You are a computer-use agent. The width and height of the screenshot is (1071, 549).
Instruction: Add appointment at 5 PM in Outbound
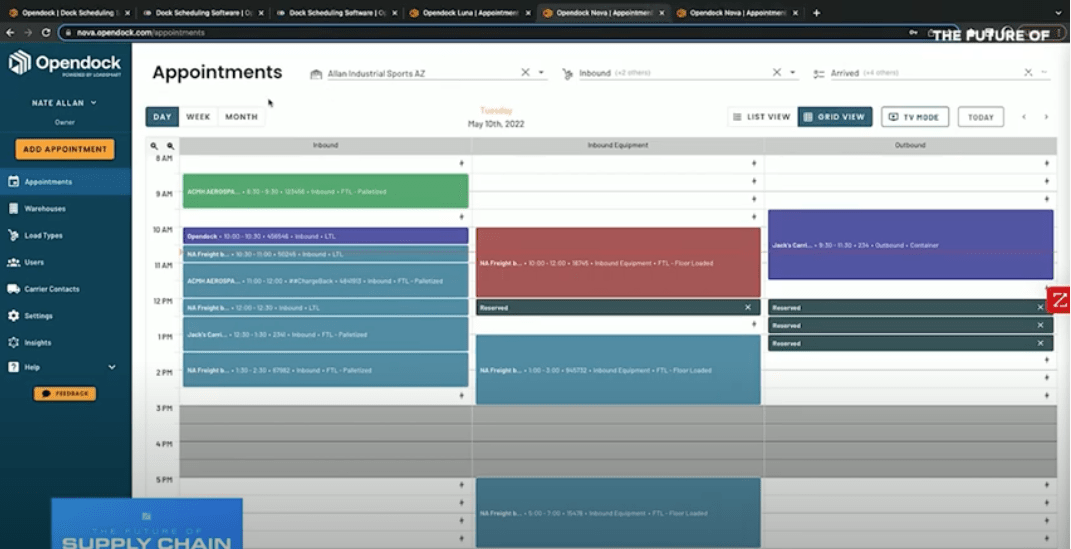pyautogui.click(x=1046, y=485)
